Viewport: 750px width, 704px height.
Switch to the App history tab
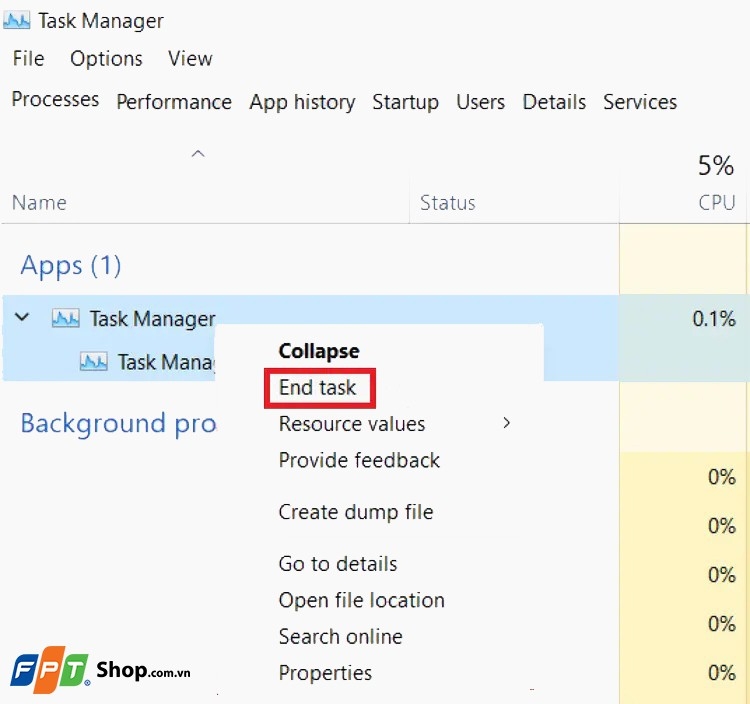(x=302, y=102)
